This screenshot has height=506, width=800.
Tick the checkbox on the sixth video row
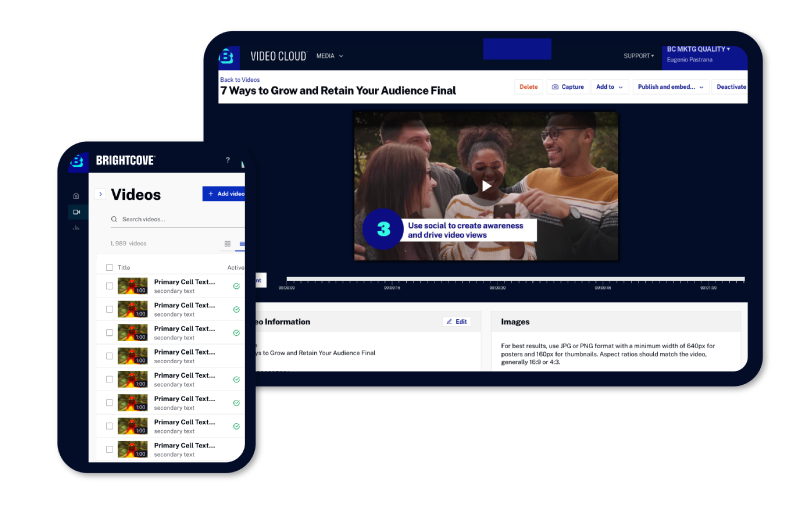pos(109,403)
